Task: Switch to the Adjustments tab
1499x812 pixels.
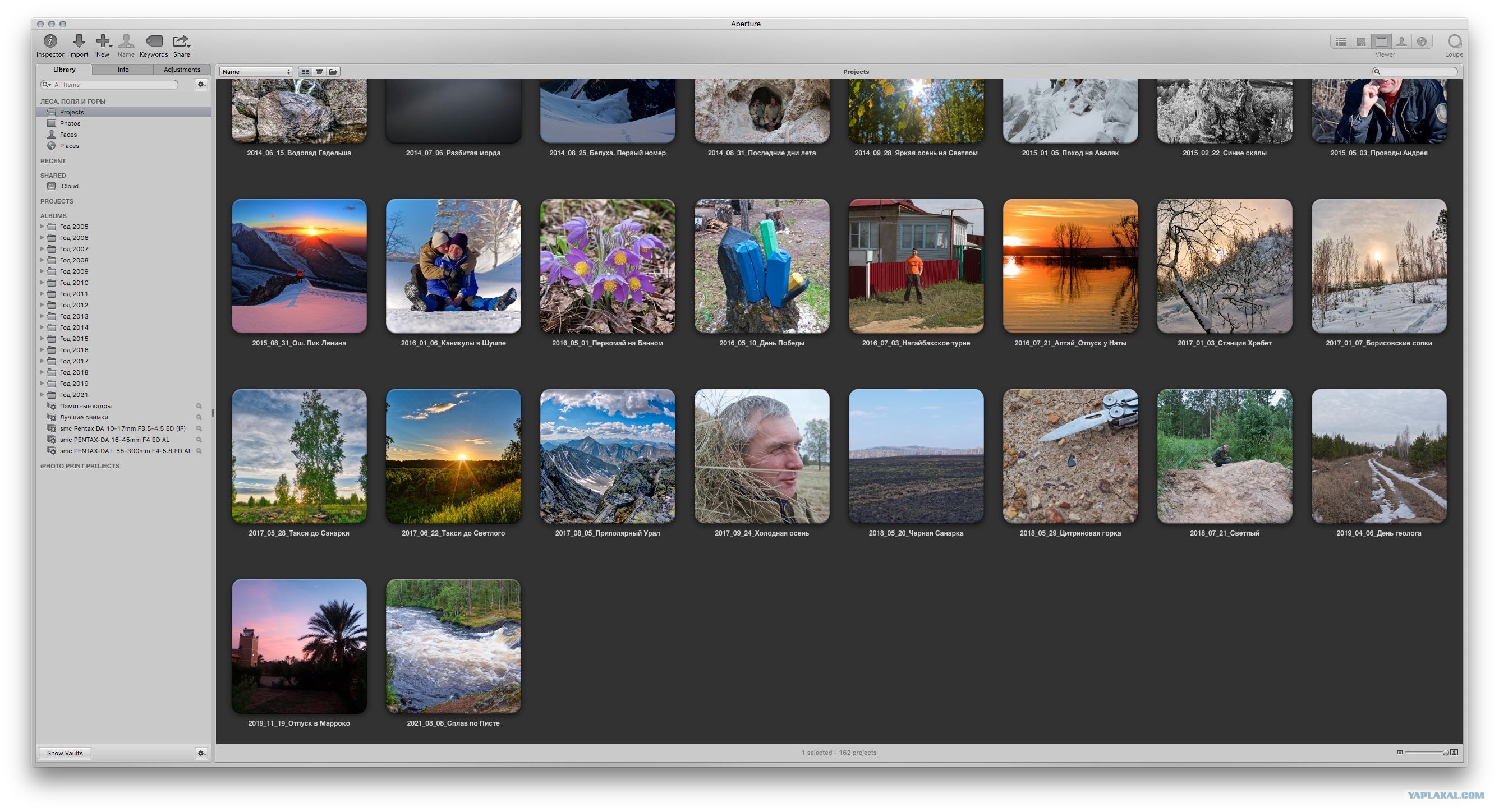Action: pyautogui.click(x=182, y=69)
